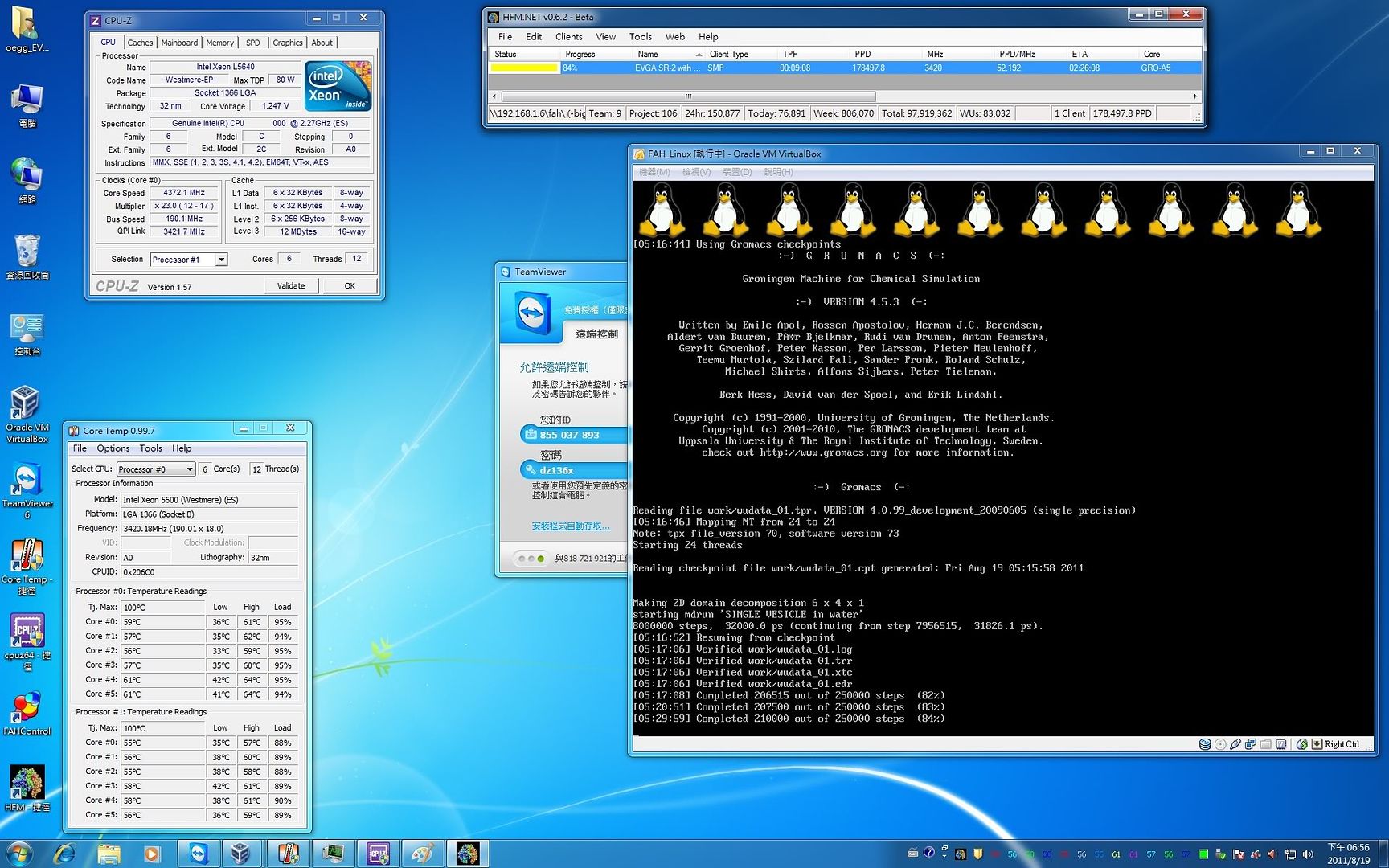Click the VirtualBox shared folders status icon
The width and height of the screenshot is (1389, 868).
coord(1266,744)
